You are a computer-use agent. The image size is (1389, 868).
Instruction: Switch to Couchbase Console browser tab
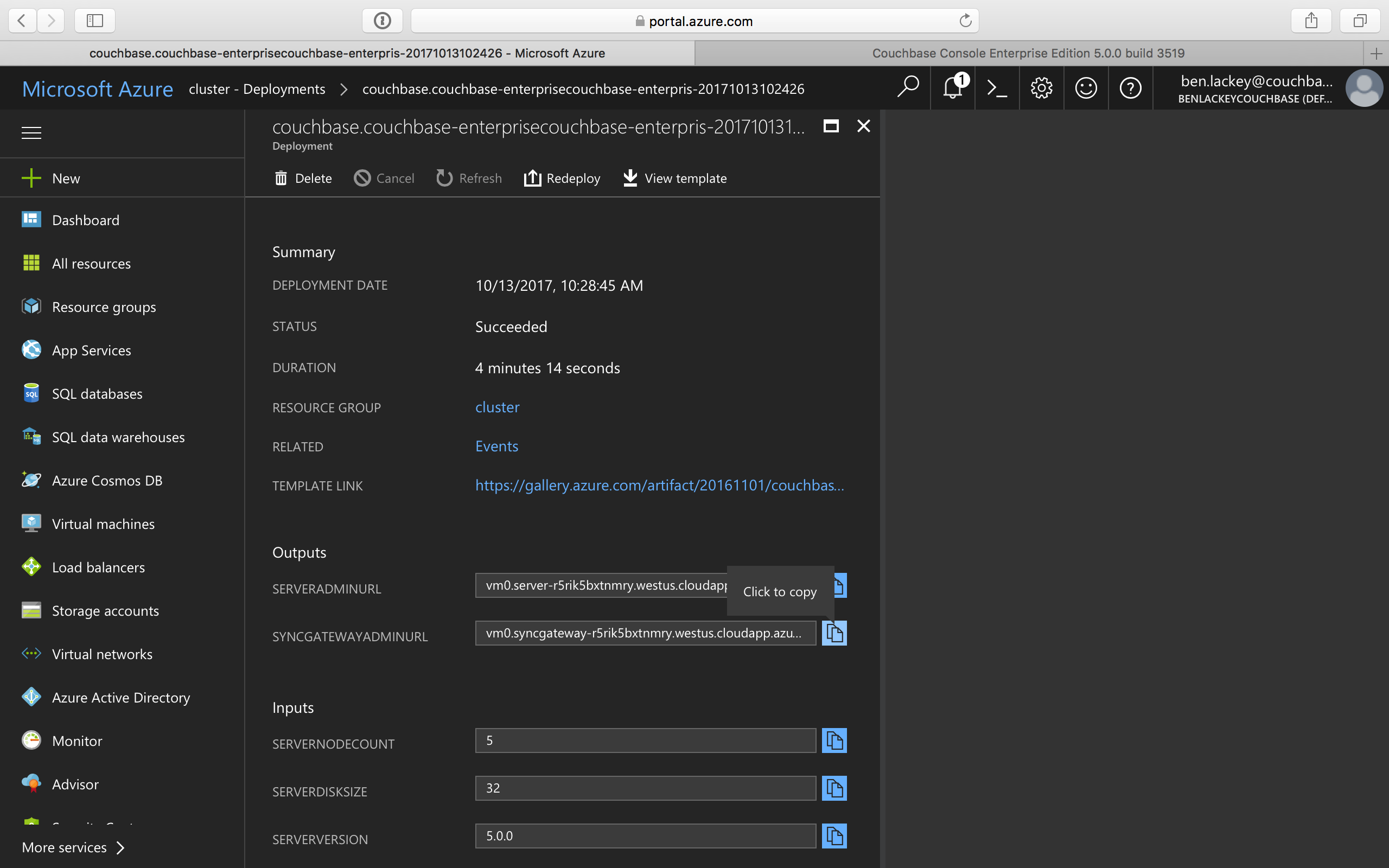click(x=1028, y=53)
